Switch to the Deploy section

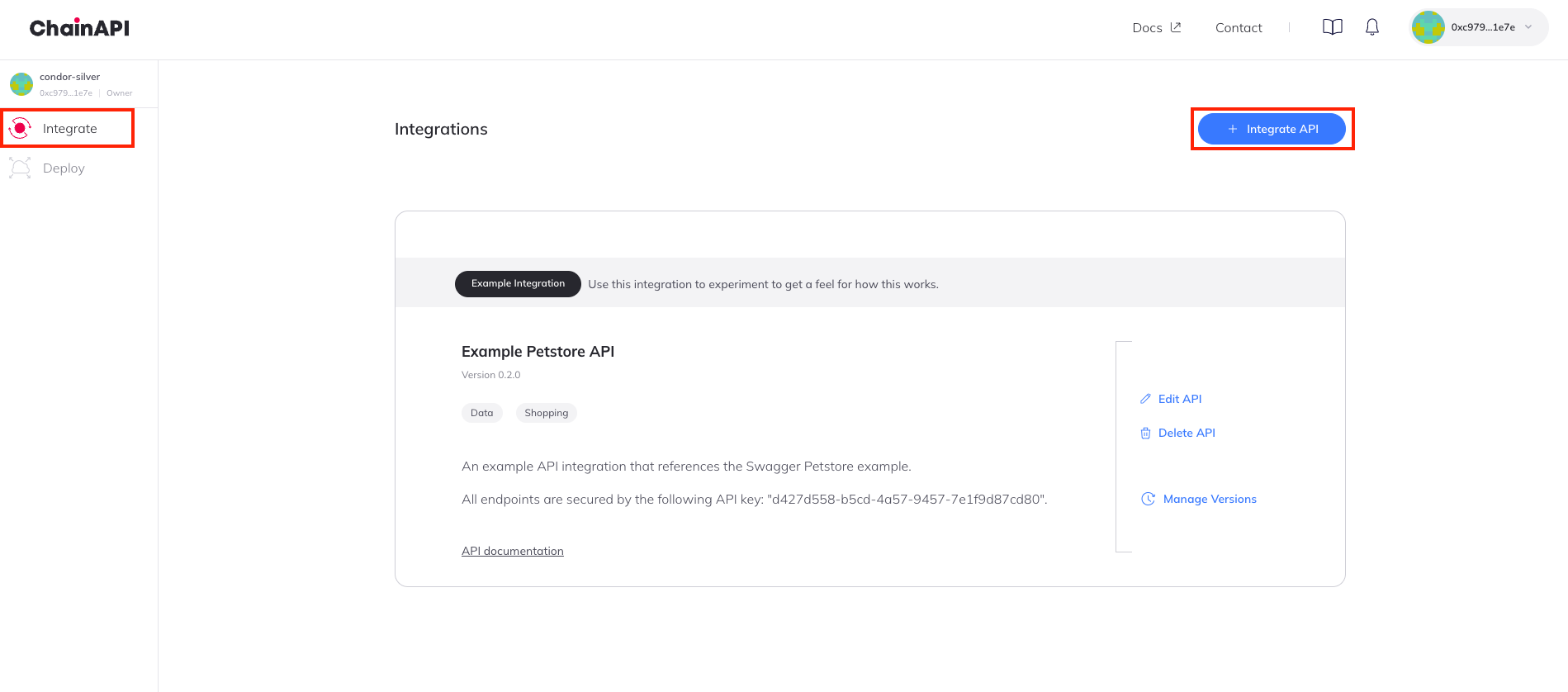[64, 168]
